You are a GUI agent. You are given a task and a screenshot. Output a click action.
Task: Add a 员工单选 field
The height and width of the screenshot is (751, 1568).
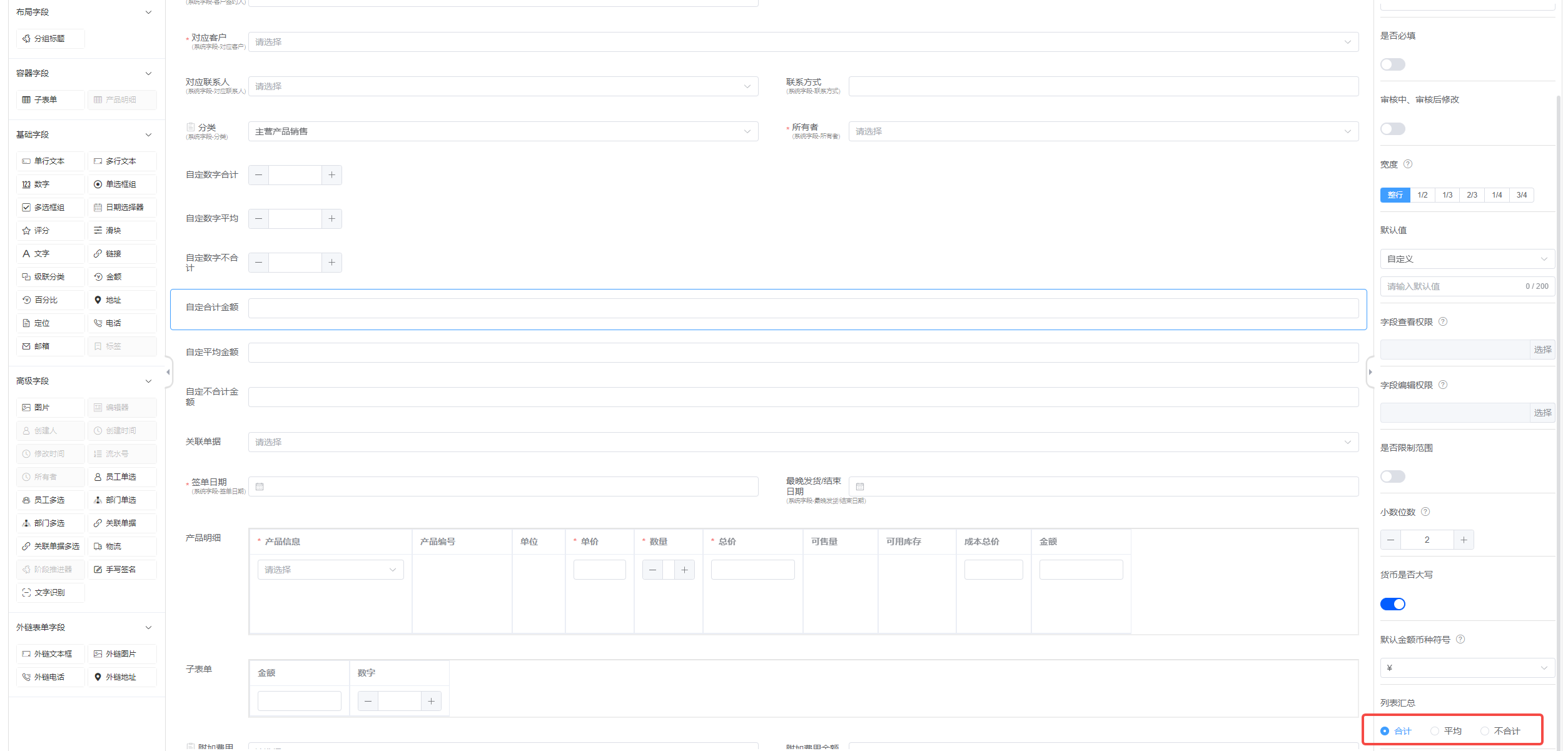tap(122, 477)
